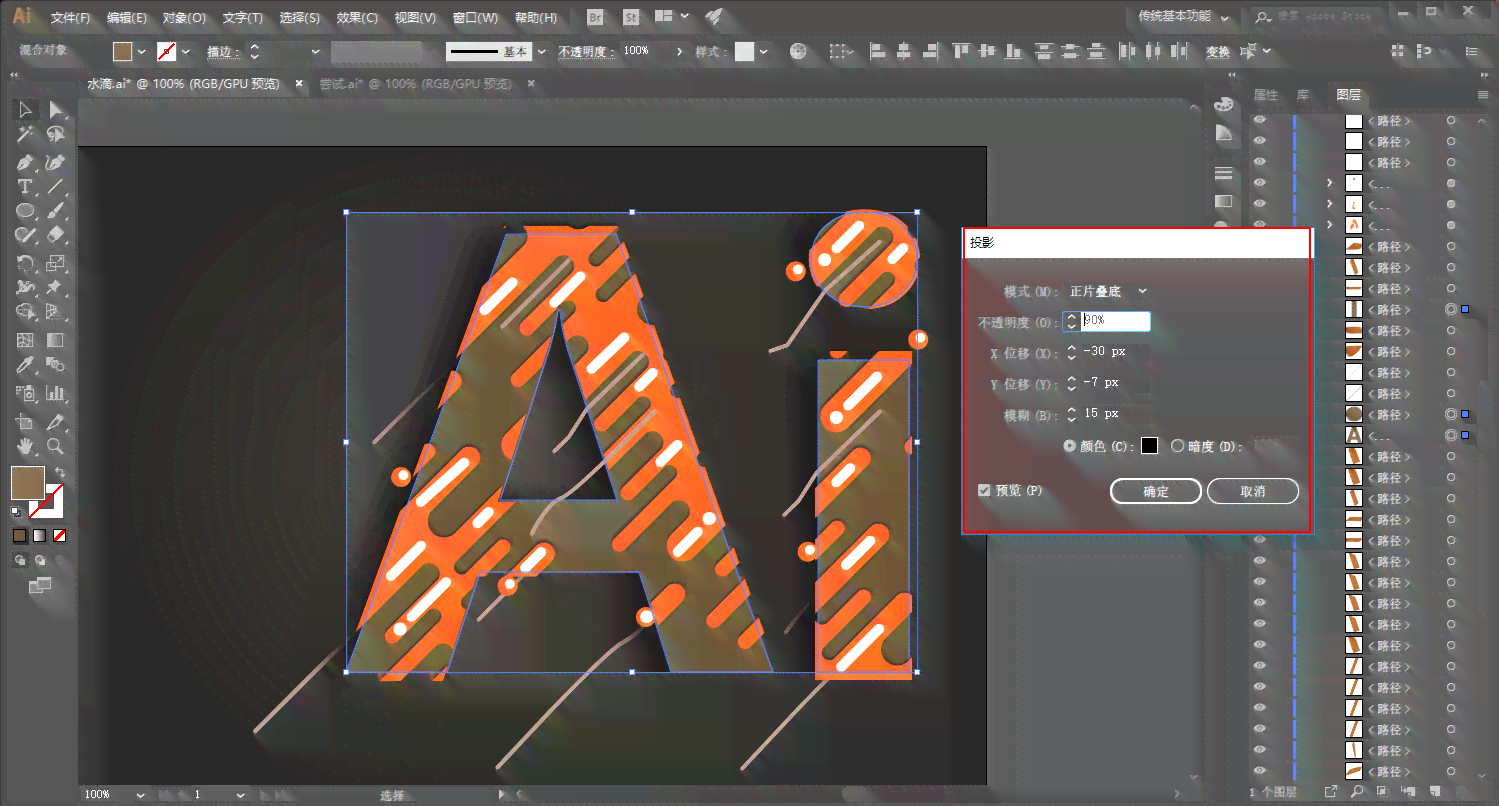Image resolution: width=1499 pixels, height=806 pixels.
Task: Click the large fill color box in toolbar
Action: 27,483
